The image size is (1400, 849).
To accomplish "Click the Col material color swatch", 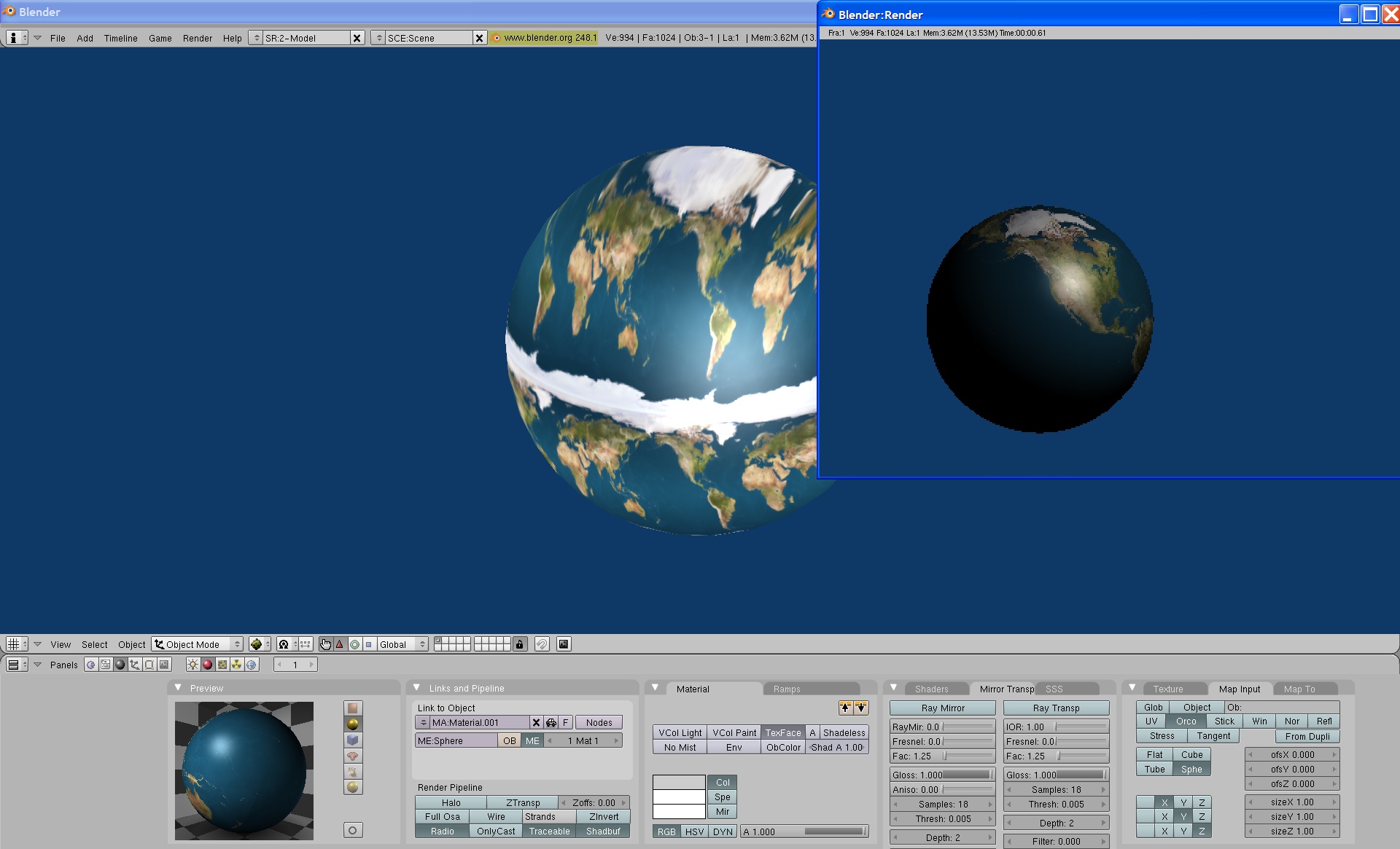I will coord(678,781).
